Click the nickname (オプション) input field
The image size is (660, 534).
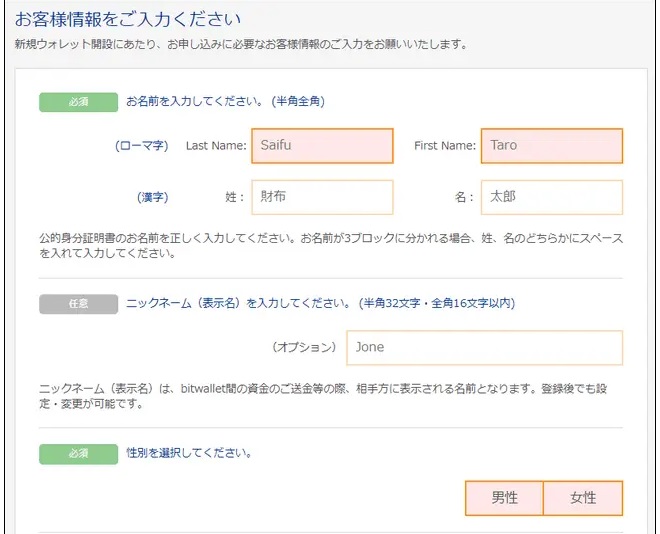(484, 348)
